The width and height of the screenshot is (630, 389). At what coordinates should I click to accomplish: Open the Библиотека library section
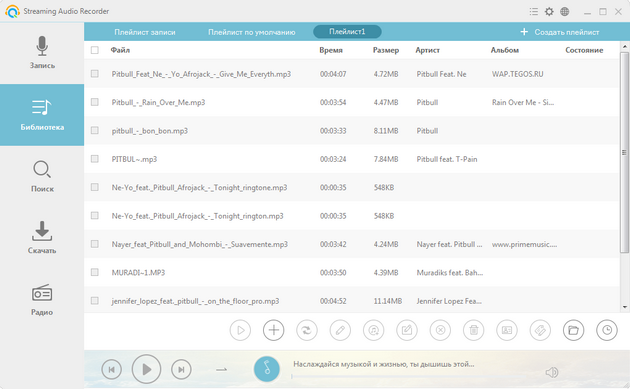[x=42, y=115]
